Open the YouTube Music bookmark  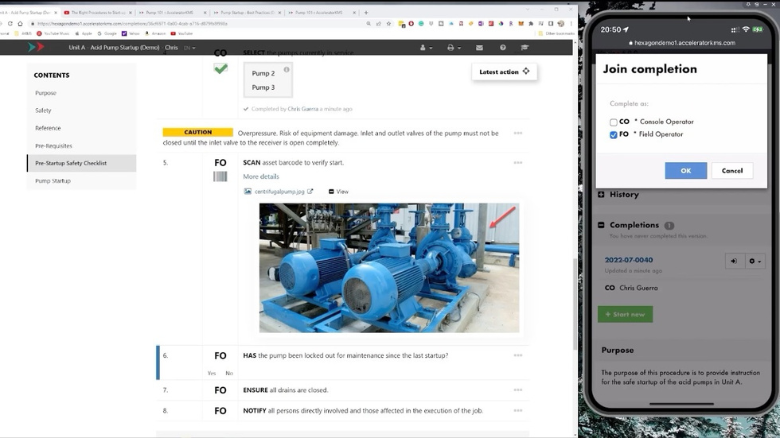click(53, 33)
